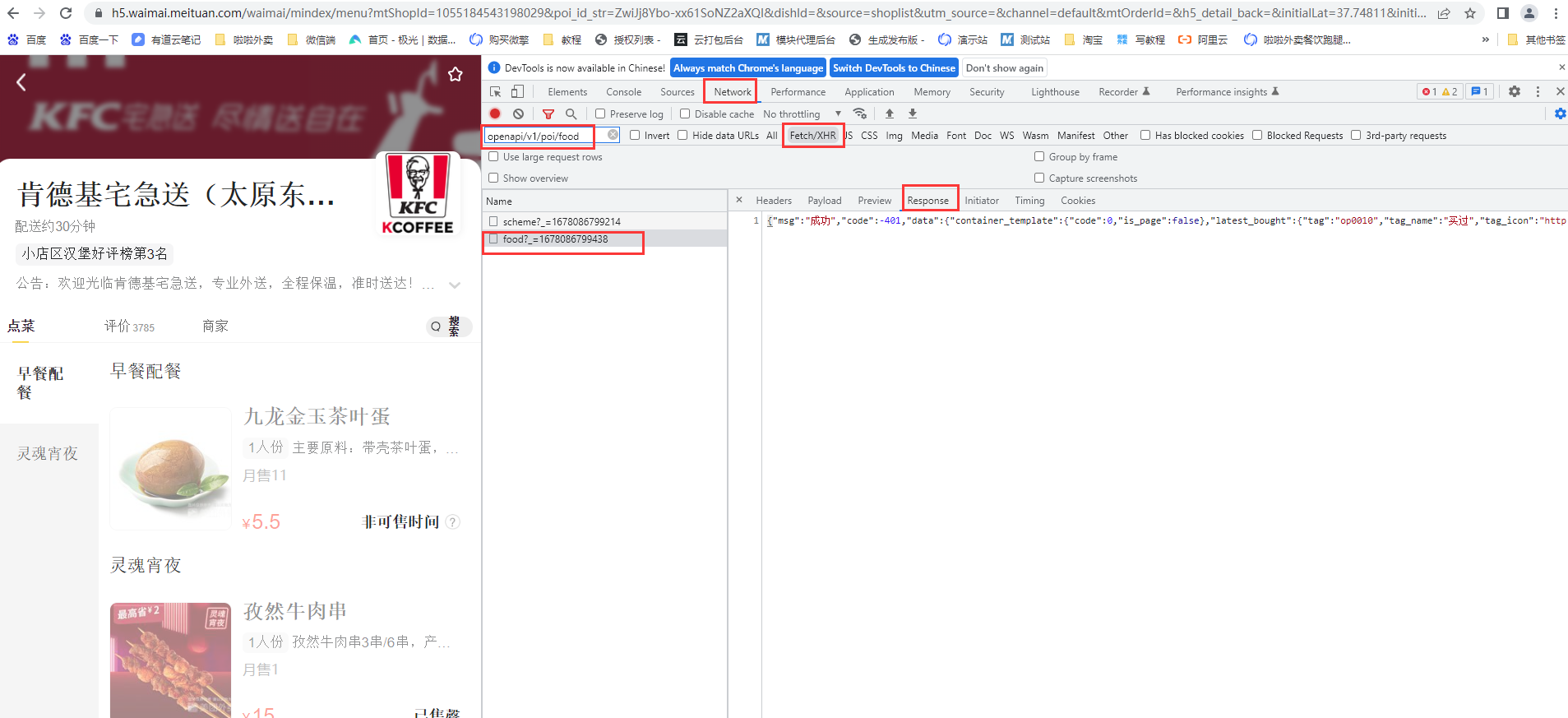Click Don't show again button
Image resolution: width=1568 pixels, height=718 pixels.
(x=1005, y=67)
